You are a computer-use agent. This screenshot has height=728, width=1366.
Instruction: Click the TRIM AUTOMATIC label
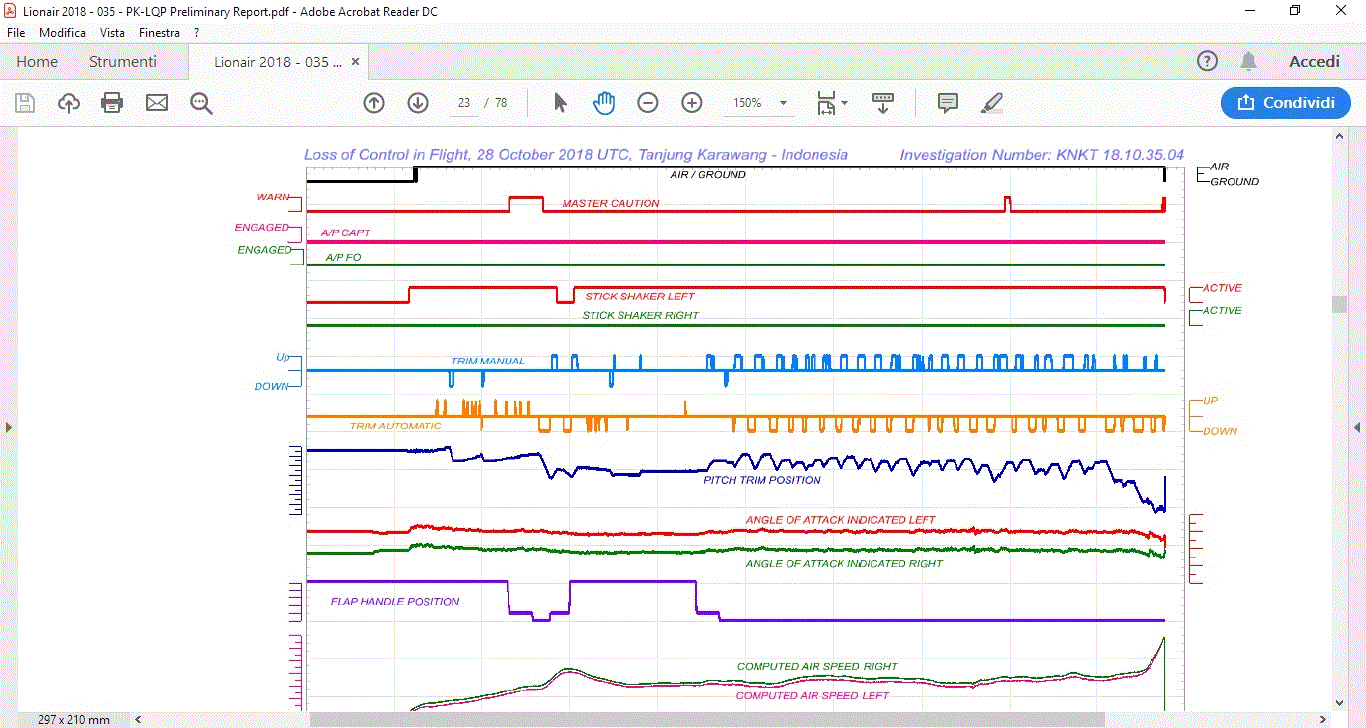click(395, 426)
